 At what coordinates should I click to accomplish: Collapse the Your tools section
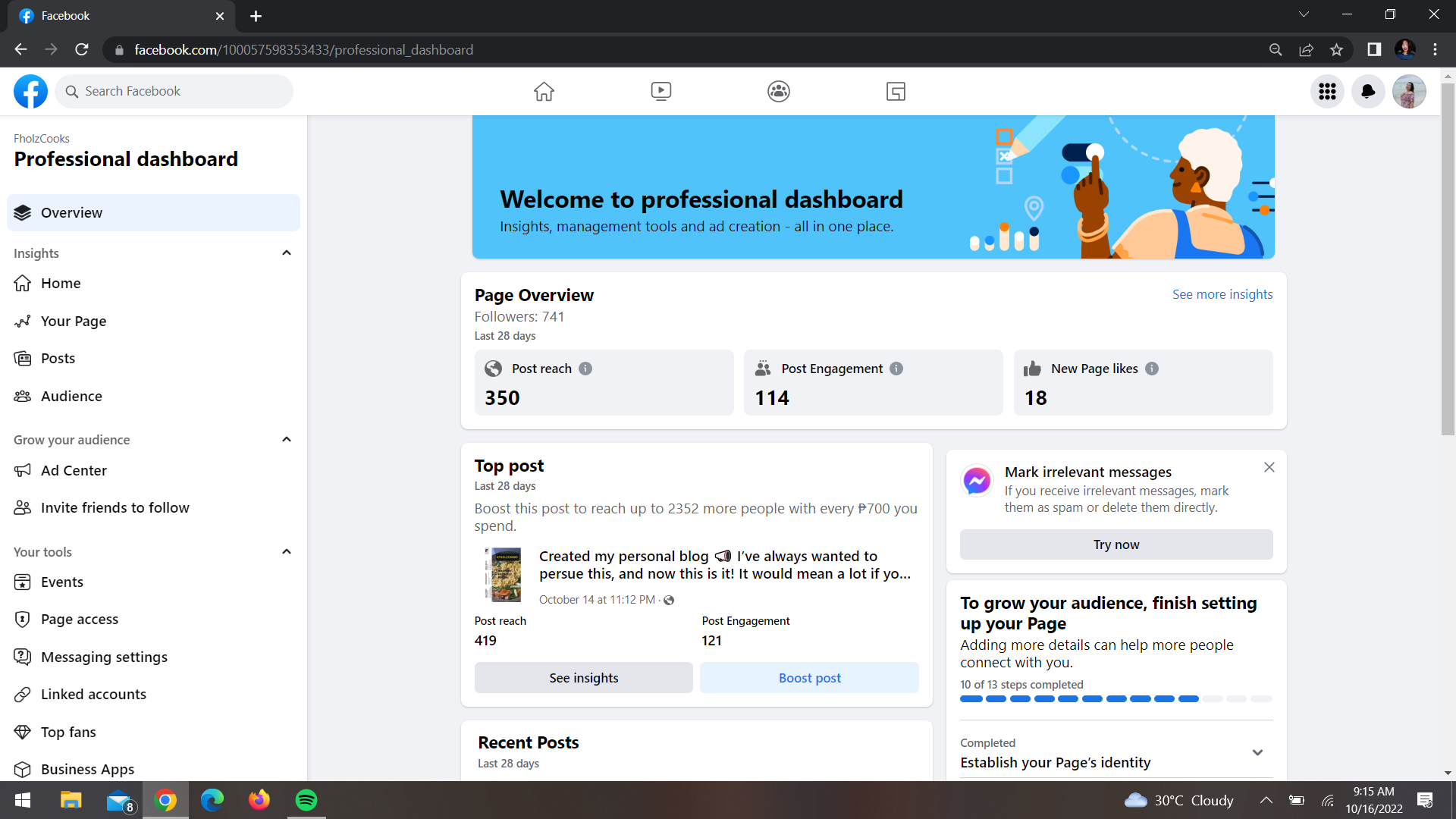pos(287,552)
